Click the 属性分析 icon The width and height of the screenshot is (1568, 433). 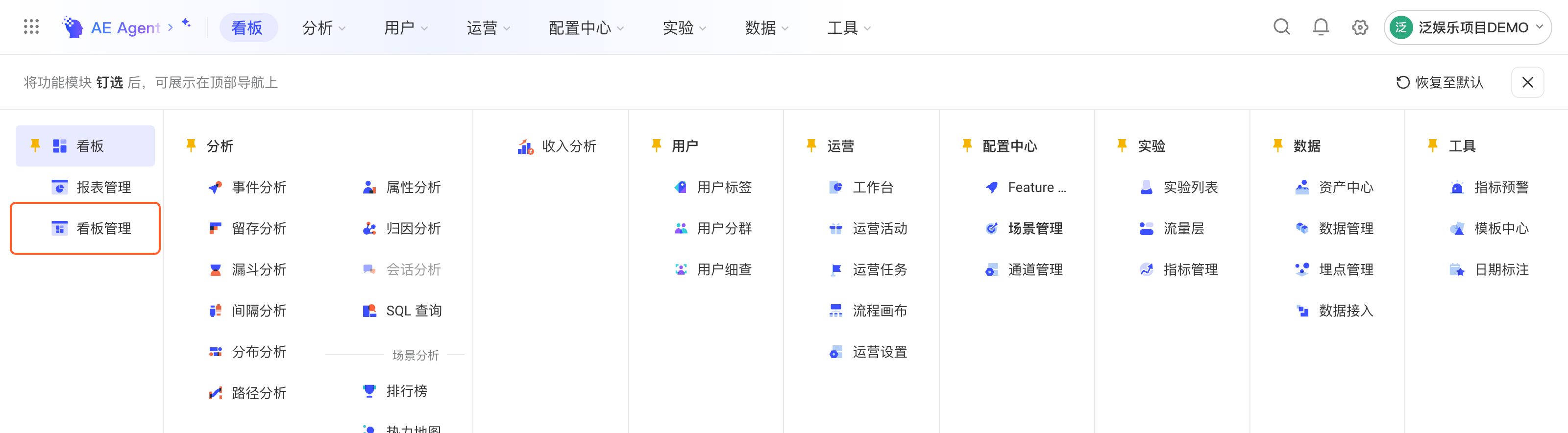pyautogui.click(x=369, y=187)
